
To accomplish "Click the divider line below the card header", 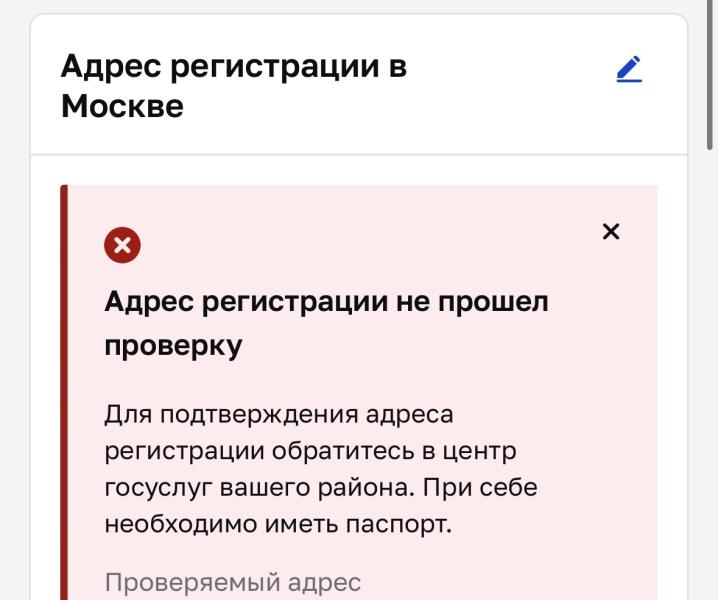I will pos(359,154).
